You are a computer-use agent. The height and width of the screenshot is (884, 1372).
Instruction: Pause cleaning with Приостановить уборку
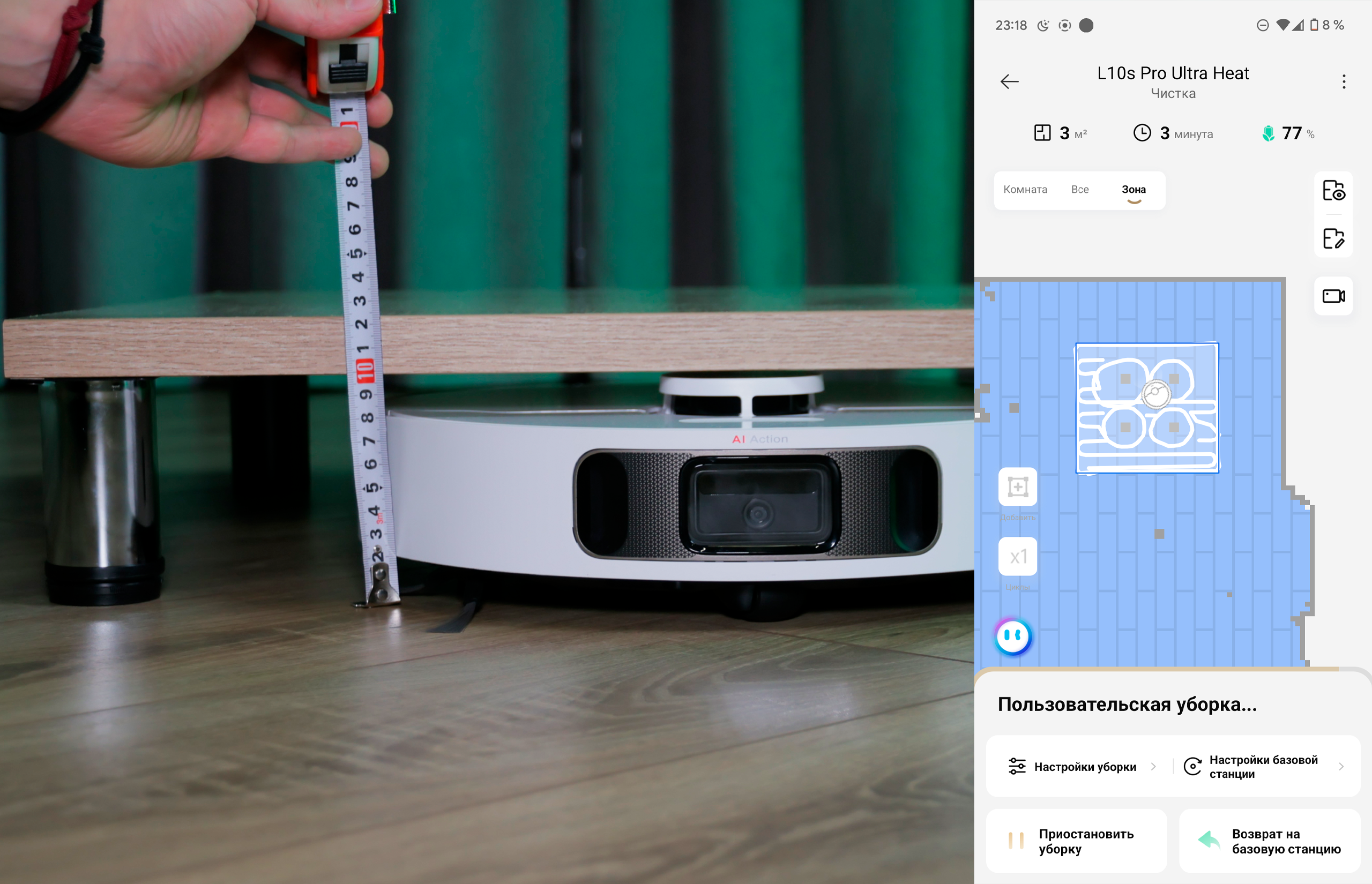1076,841
